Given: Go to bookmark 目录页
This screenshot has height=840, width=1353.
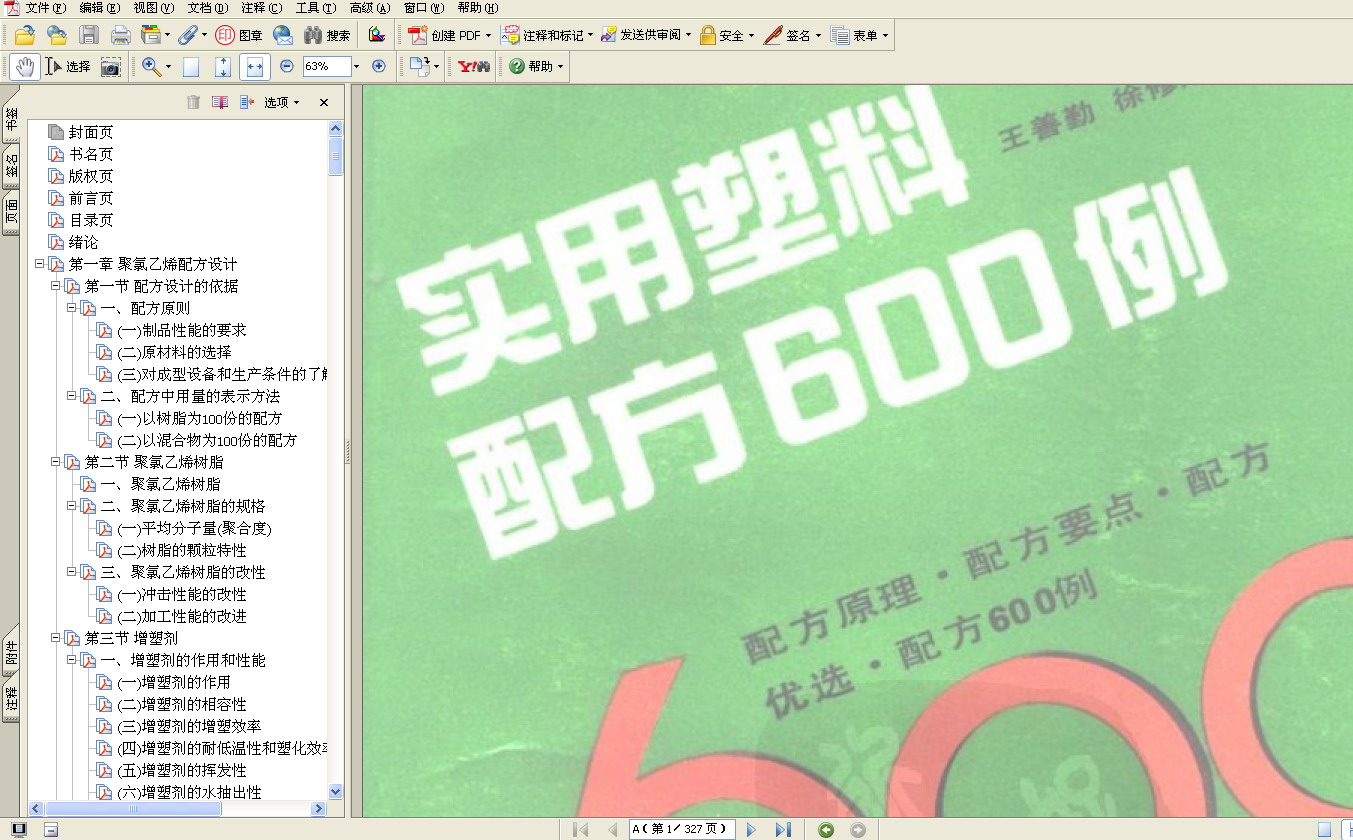Looking at the screenshot, I should point(91,220).
